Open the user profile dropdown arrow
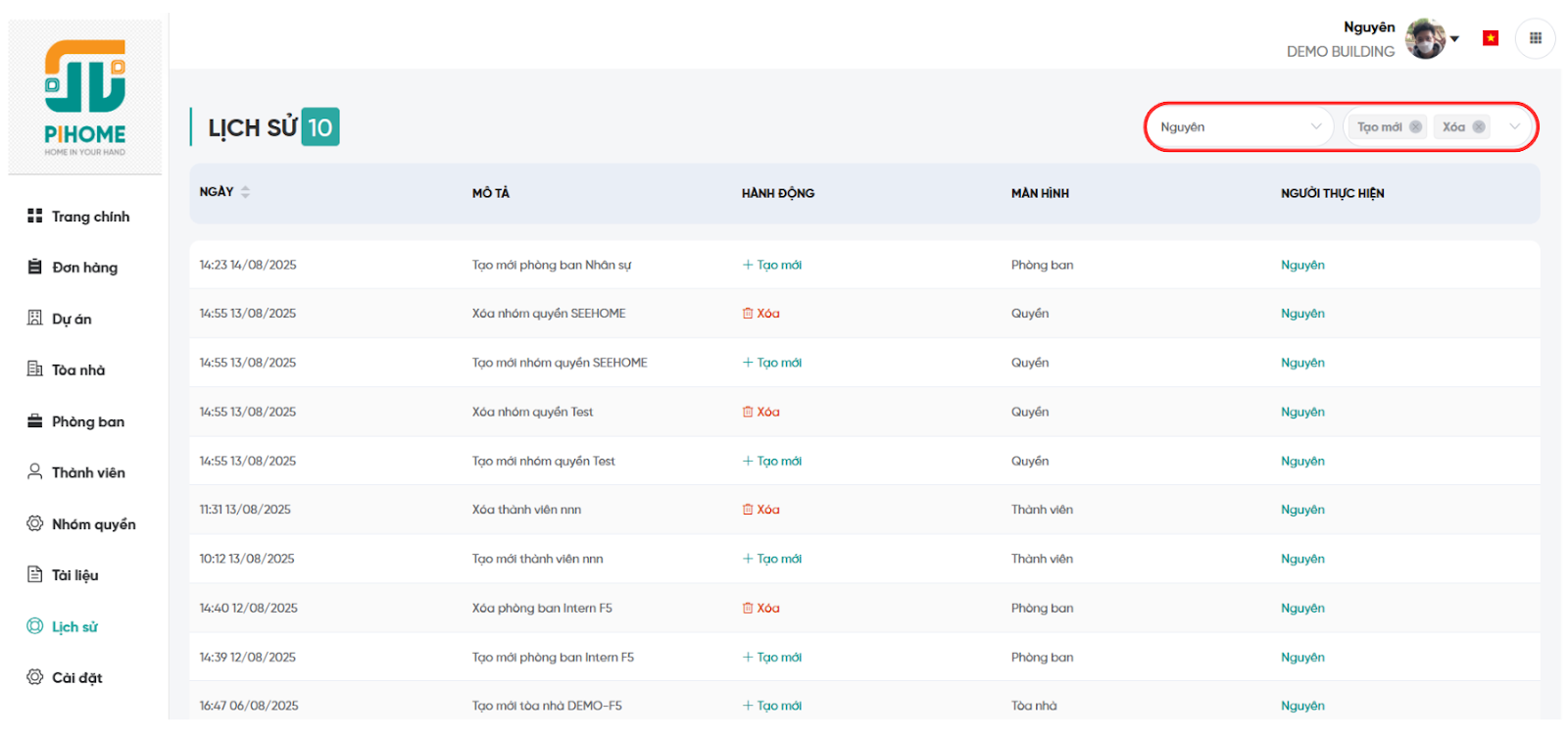Image resolution: width=1568 pixels, height=737 pixels. (1454, 39)
